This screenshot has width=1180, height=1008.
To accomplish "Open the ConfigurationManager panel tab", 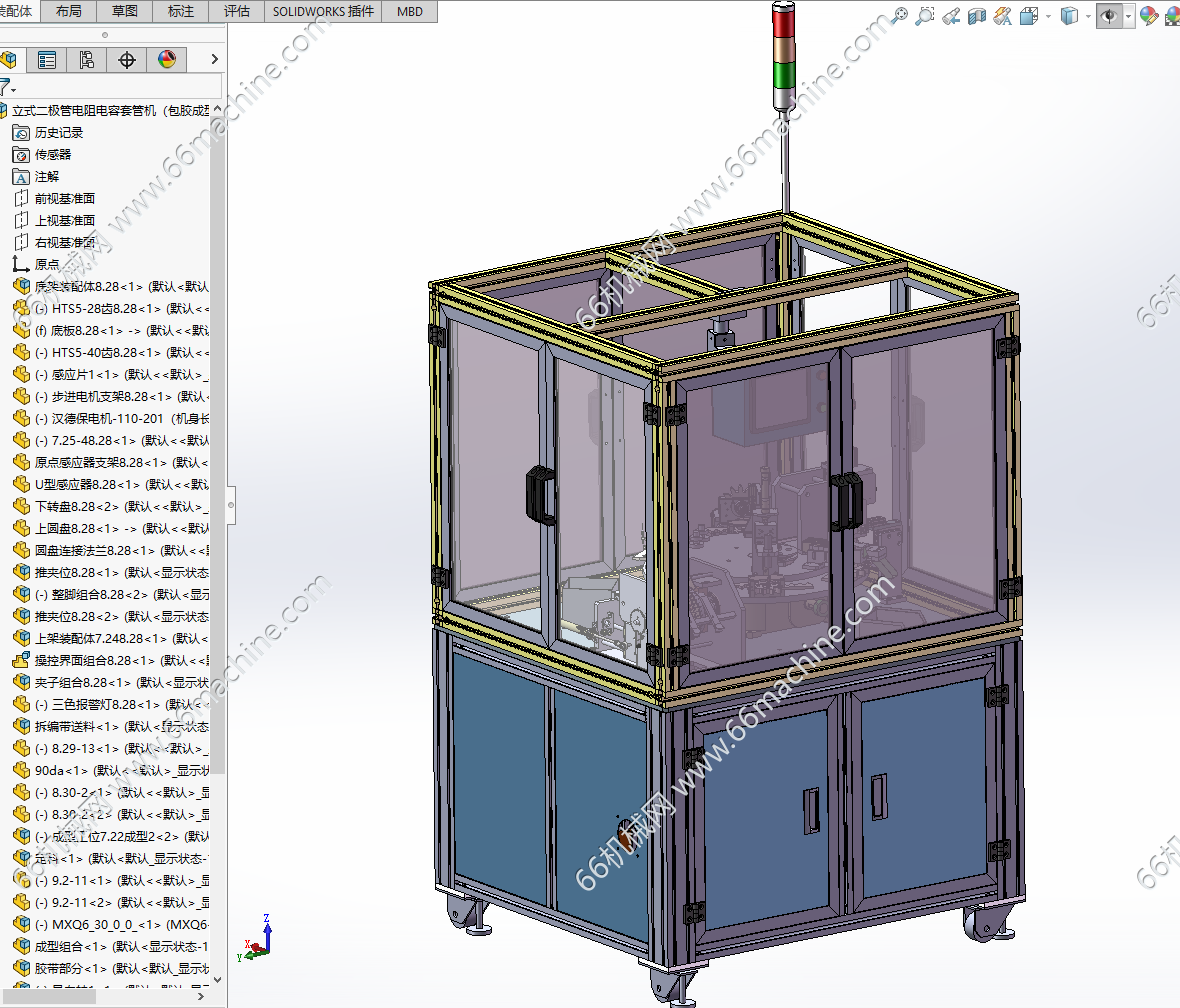I will pos(87,60).
